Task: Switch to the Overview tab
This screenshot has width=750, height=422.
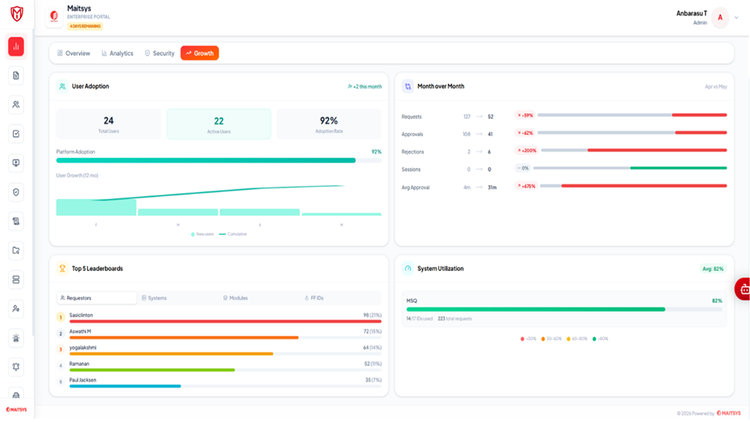Action: coord(74,53)
